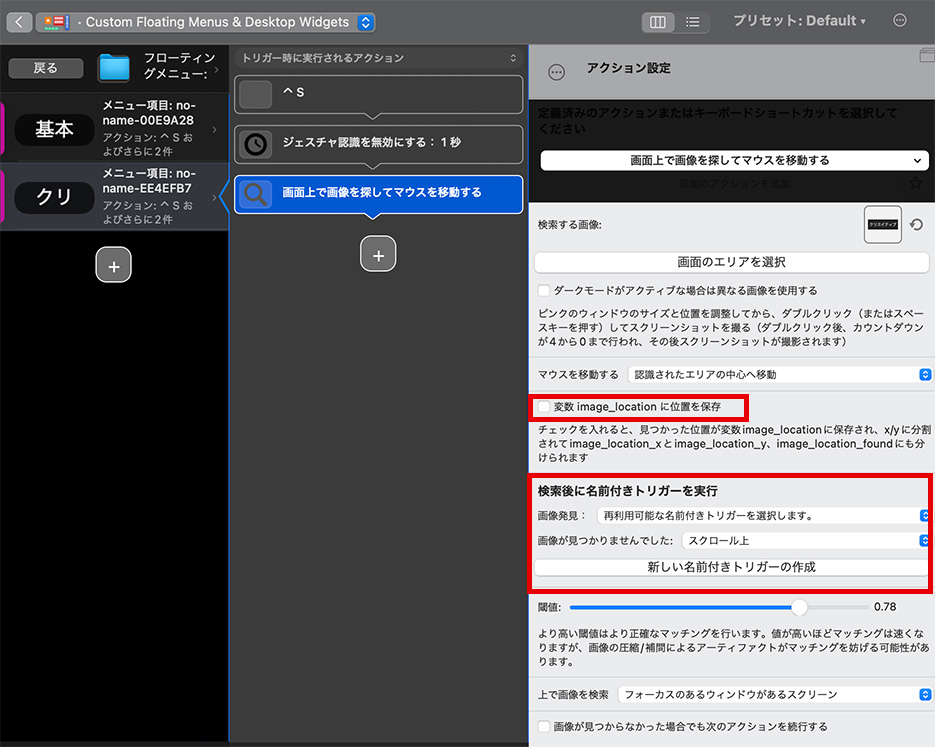Click the reset arrow next to the search image
This screenshot has width=935, height=747.
917,224
